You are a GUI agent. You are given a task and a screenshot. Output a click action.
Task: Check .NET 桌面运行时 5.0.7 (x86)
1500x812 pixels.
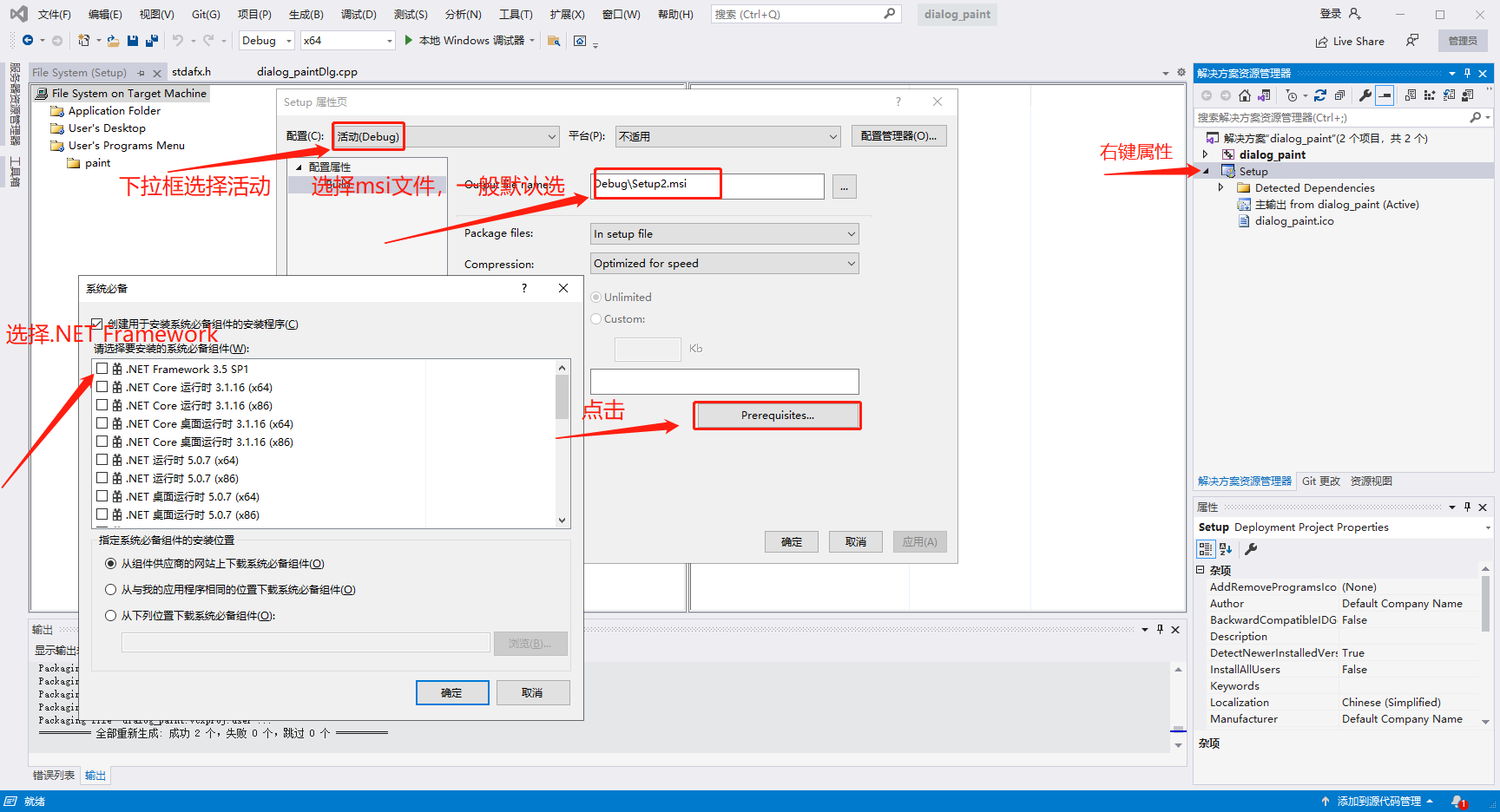102,514
